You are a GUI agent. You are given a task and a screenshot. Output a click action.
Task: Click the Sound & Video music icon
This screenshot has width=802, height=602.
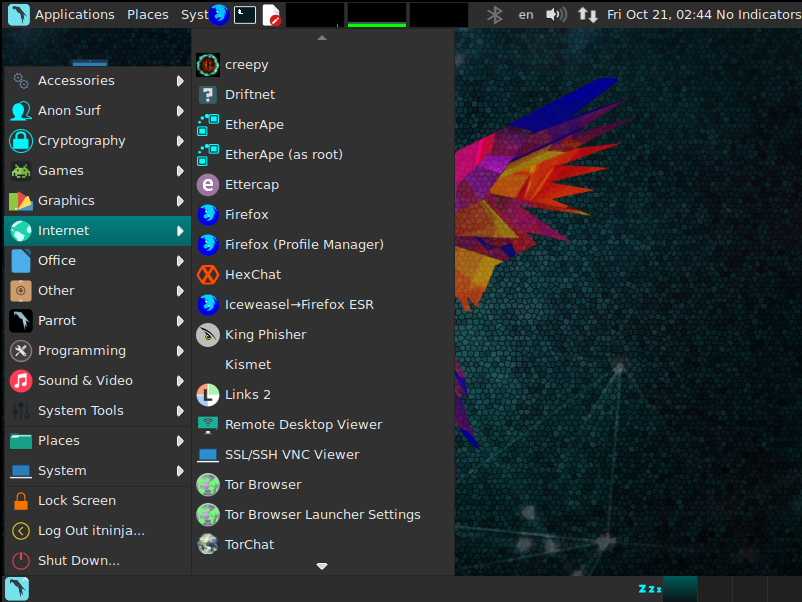click(x=20, y=381)
